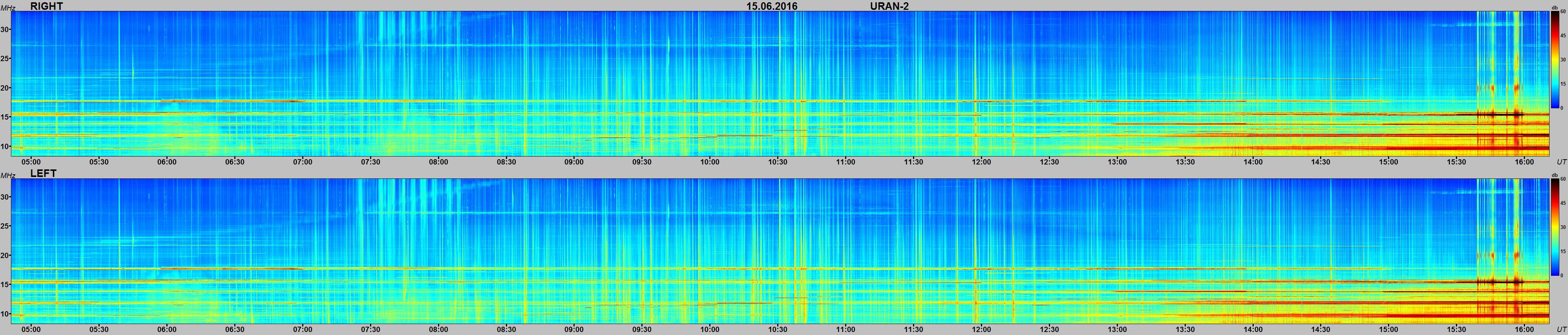Click the db label above the LEFT color scale

pos(1555,175)
